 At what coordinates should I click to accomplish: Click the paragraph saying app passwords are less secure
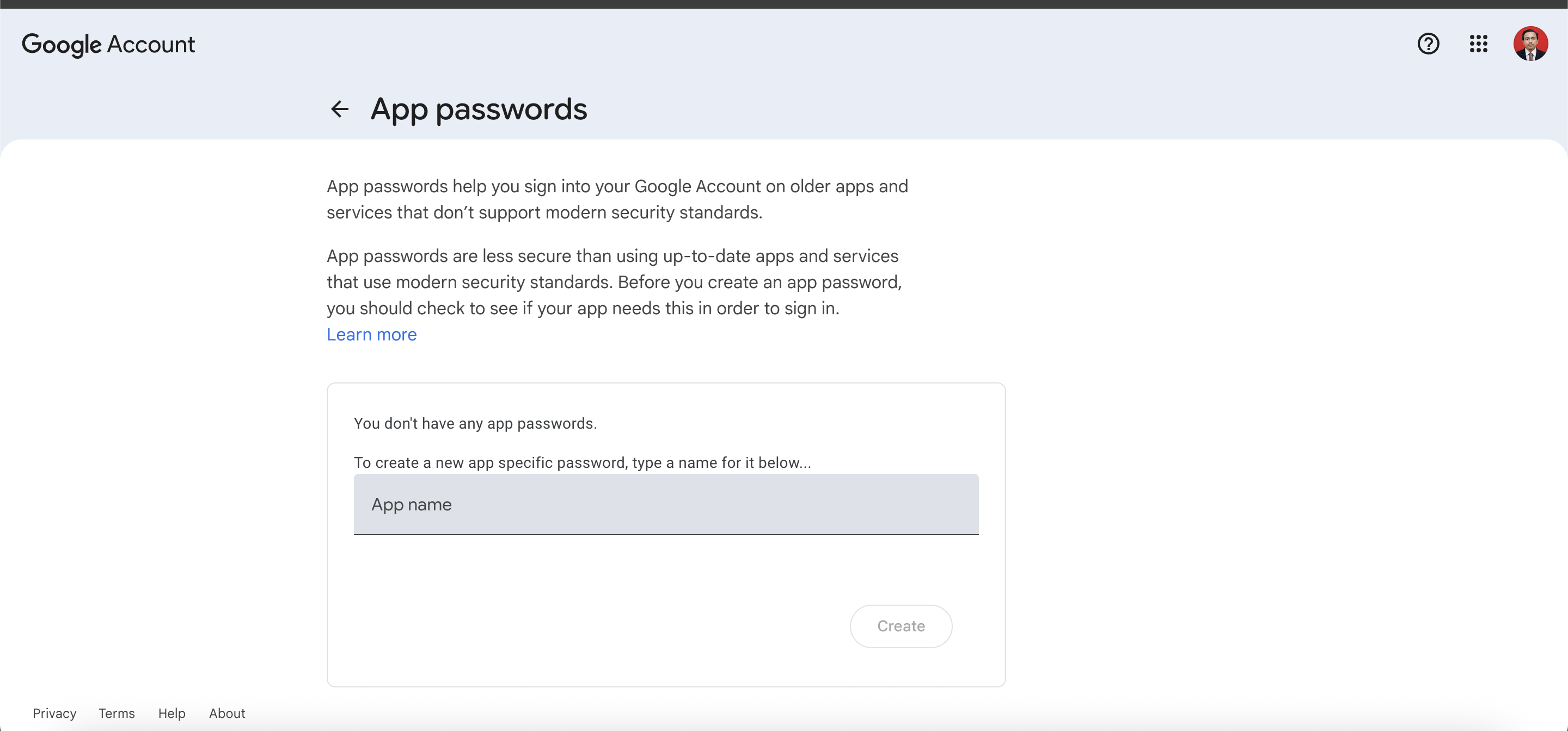click(x=615, y=282)
